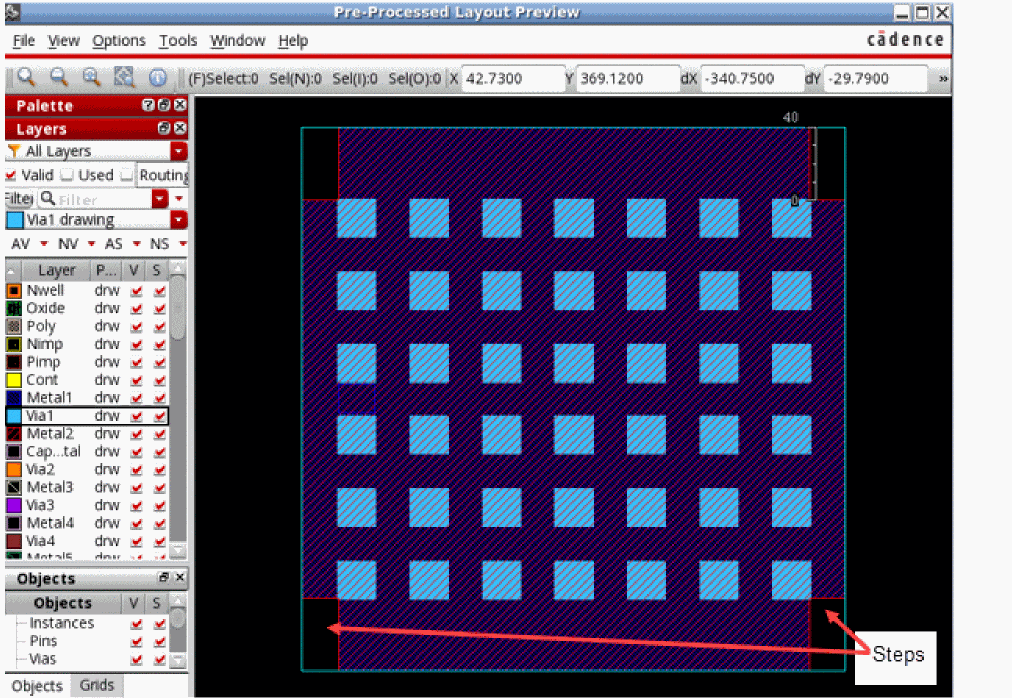Click the yellow Cont layer color swatch

tap(14, 380)
